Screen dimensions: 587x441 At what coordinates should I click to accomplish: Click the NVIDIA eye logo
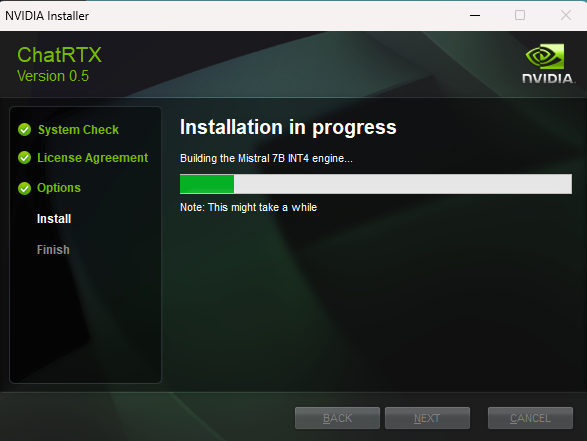coord(545,57)
